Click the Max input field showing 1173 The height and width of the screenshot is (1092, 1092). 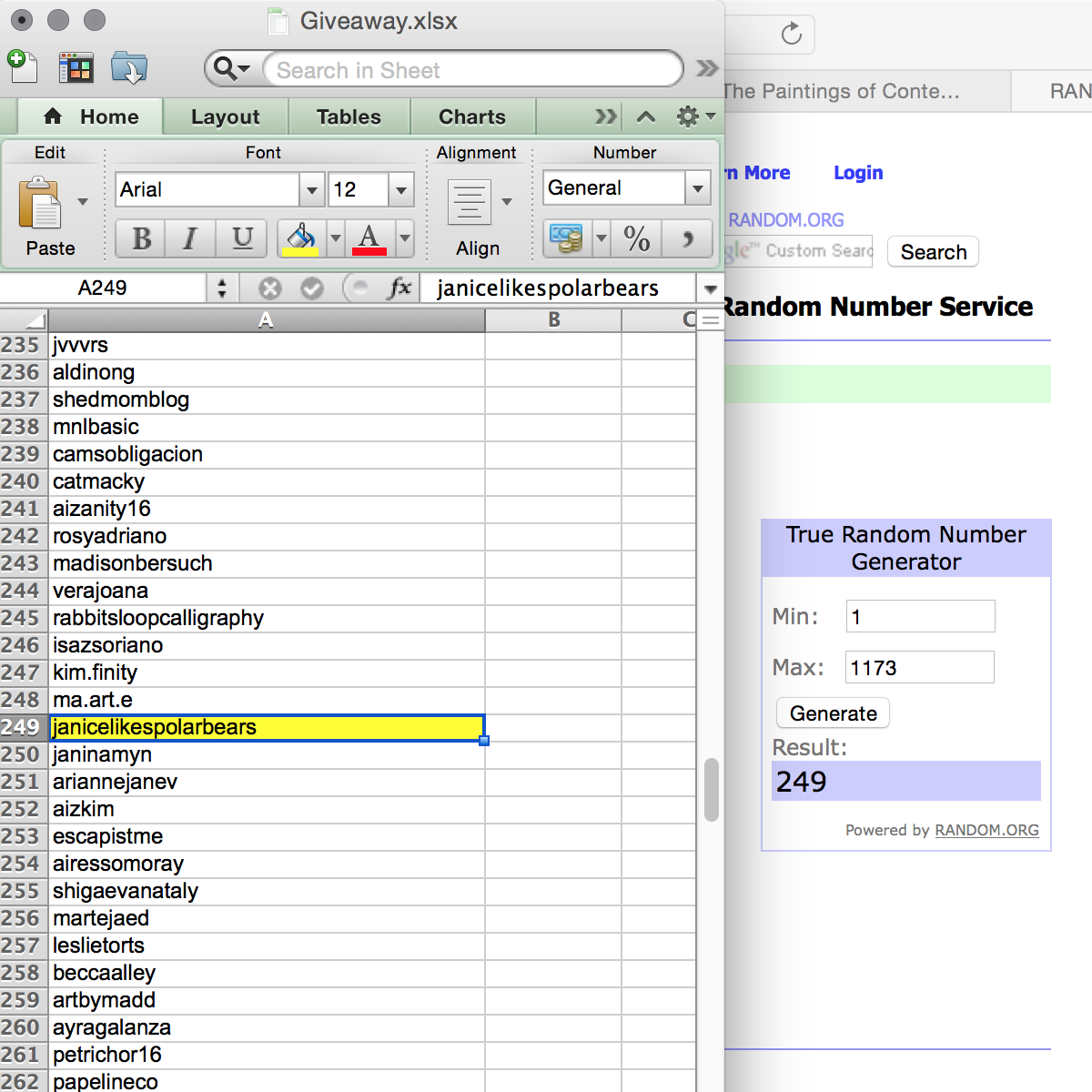[920, 667]
